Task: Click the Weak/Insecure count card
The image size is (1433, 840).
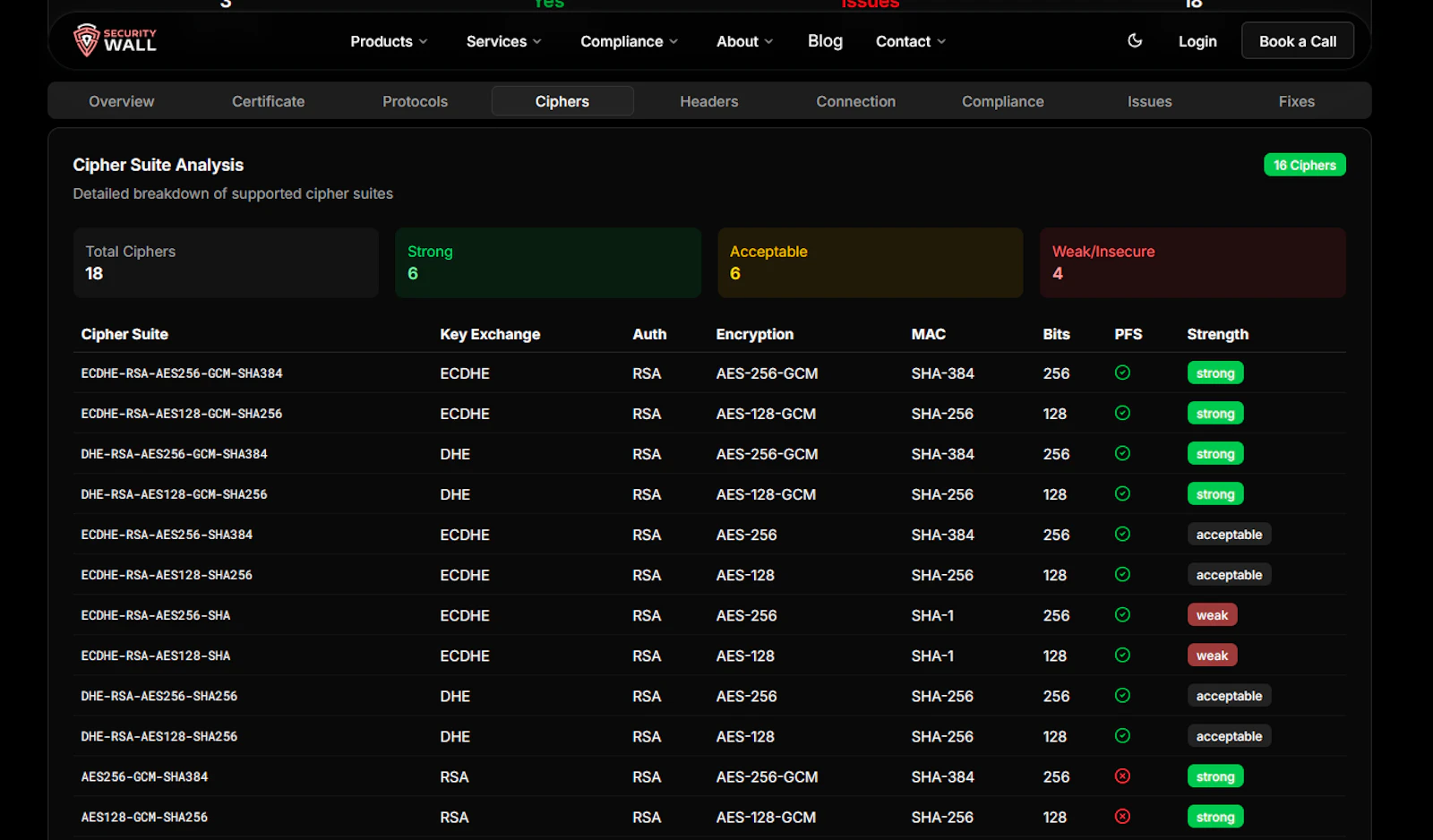Action: [1193, 262]
